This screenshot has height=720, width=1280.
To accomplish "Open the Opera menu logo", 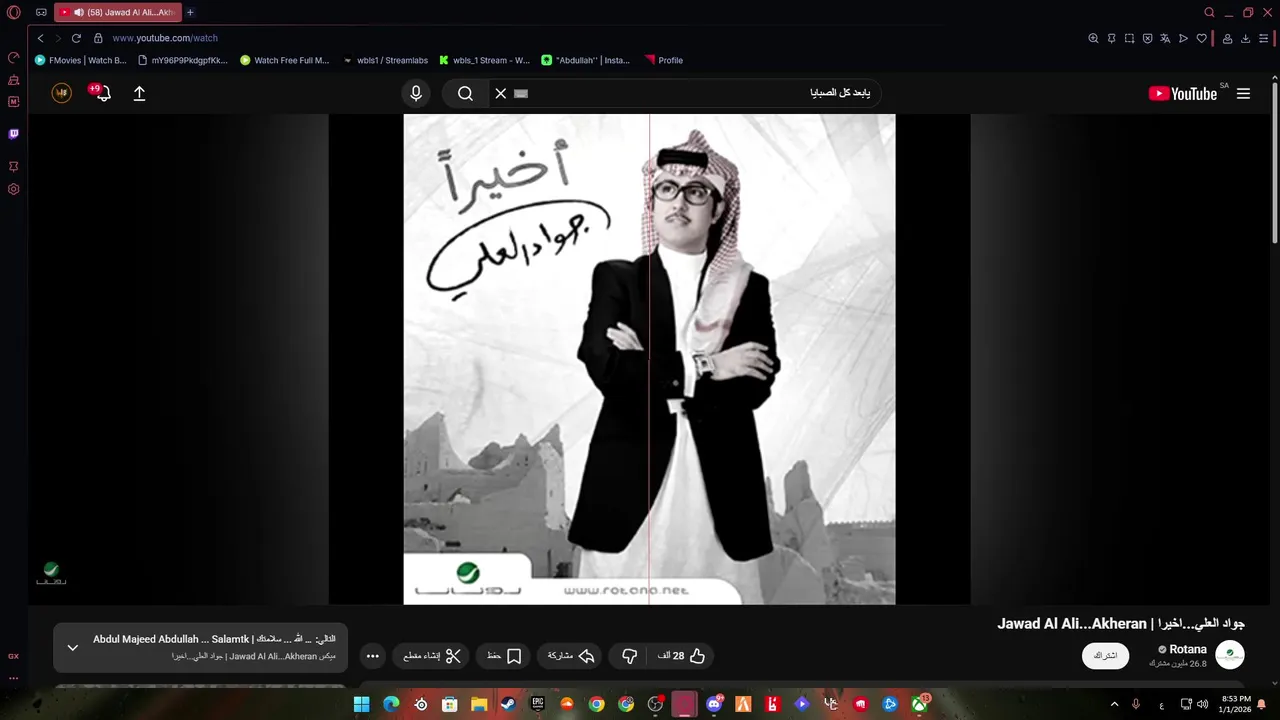I will [x=14, y=13].
